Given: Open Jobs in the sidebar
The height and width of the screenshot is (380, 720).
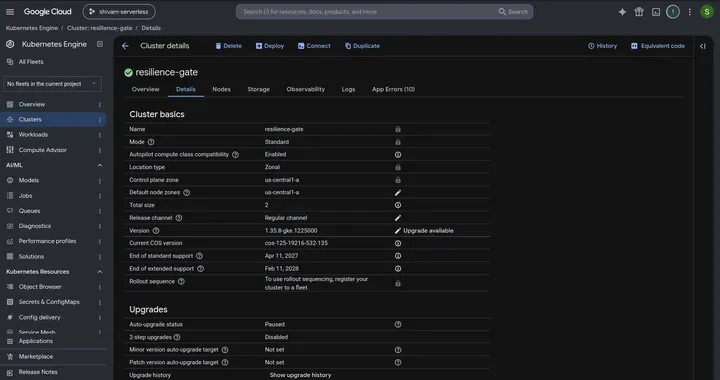Looking at the screenshot, I should 25,196.
